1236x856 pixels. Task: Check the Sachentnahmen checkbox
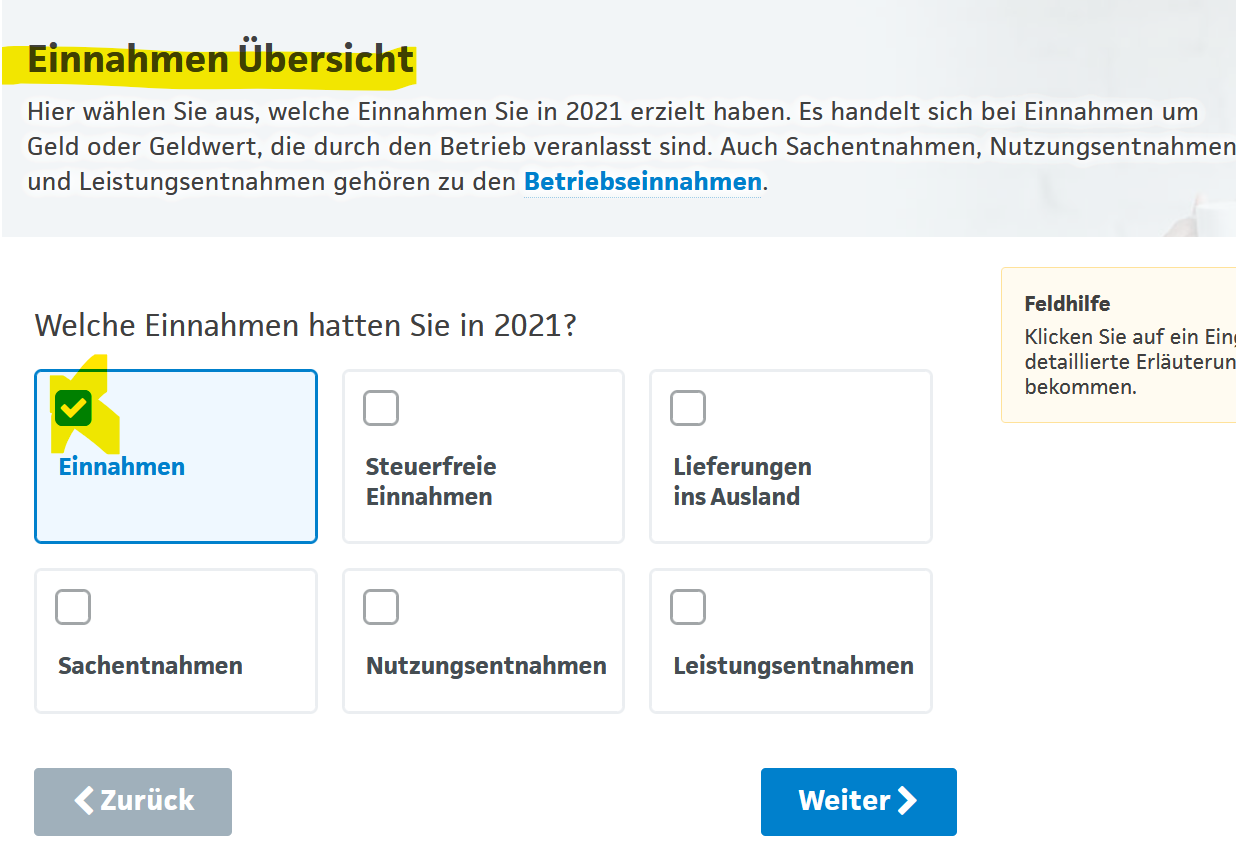point(73,607)
